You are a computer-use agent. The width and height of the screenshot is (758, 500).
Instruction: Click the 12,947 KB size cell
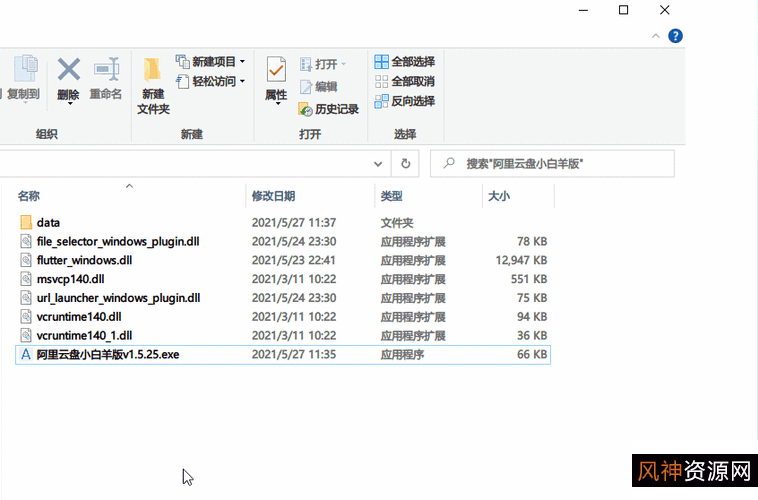(521, 260)
